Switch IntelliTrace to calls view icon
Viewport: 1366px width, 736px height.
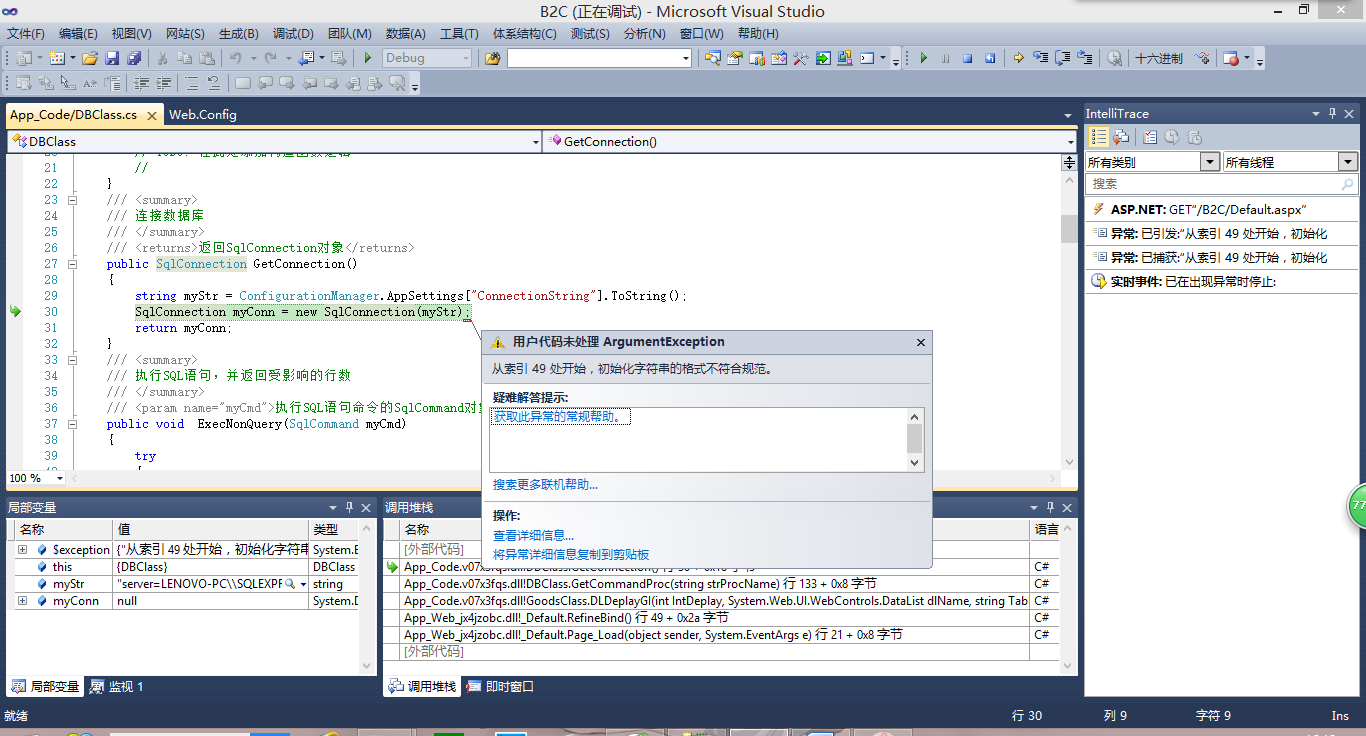point(1121,137)
